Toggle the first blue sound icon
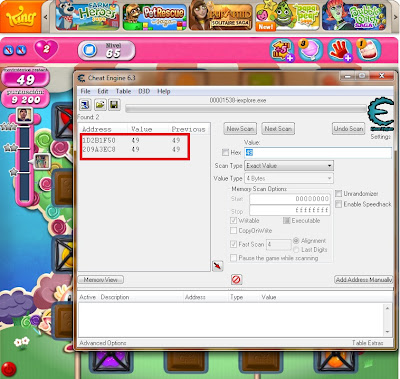 click(9, 50)
